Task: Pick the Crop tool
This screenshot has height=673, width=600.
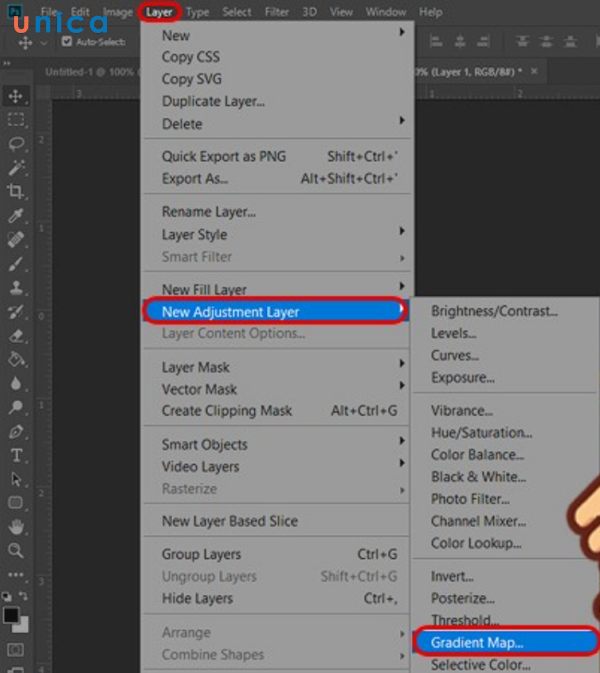Action: click(x=16, y=192)
